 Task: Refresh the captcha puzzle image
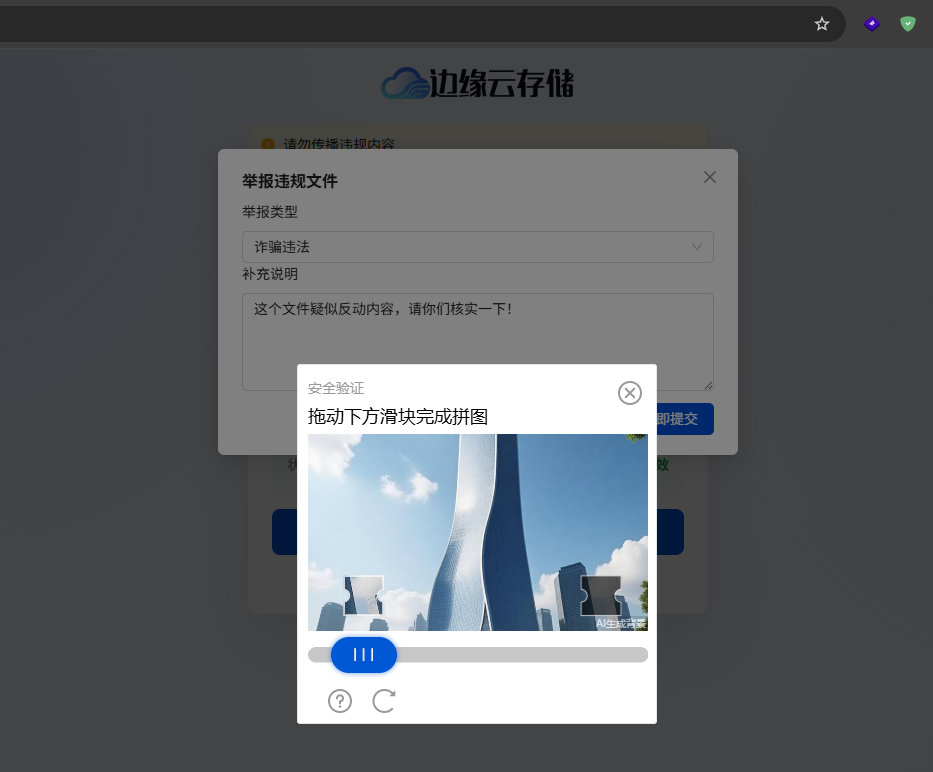384,701
